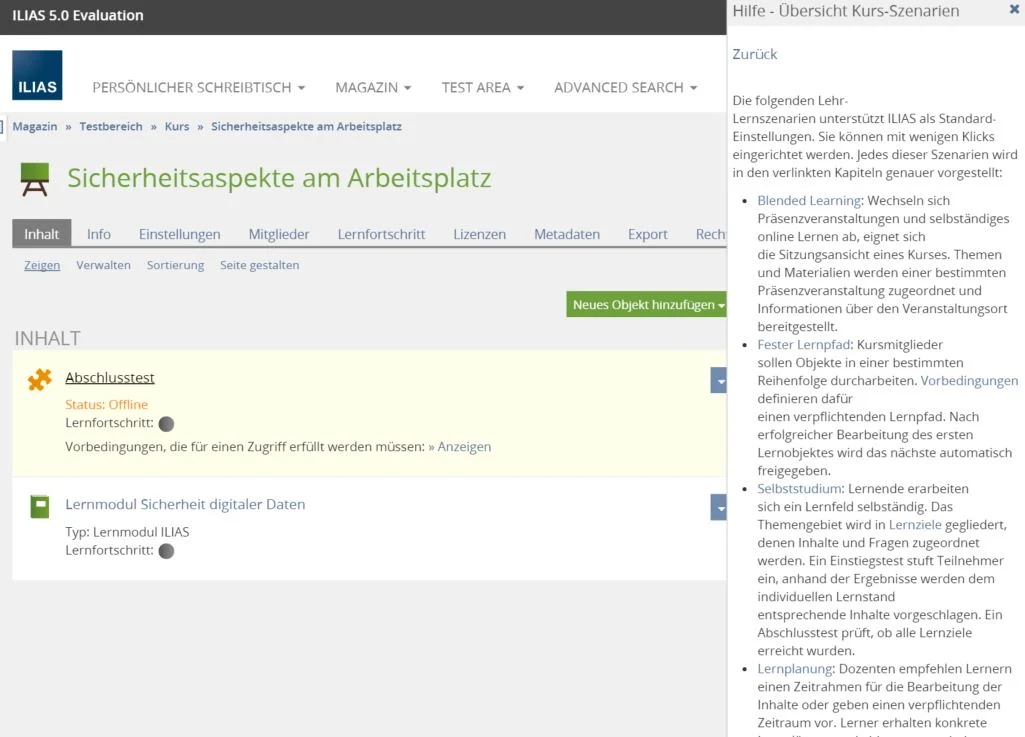Open the Magazin menu

coord(373,88)
